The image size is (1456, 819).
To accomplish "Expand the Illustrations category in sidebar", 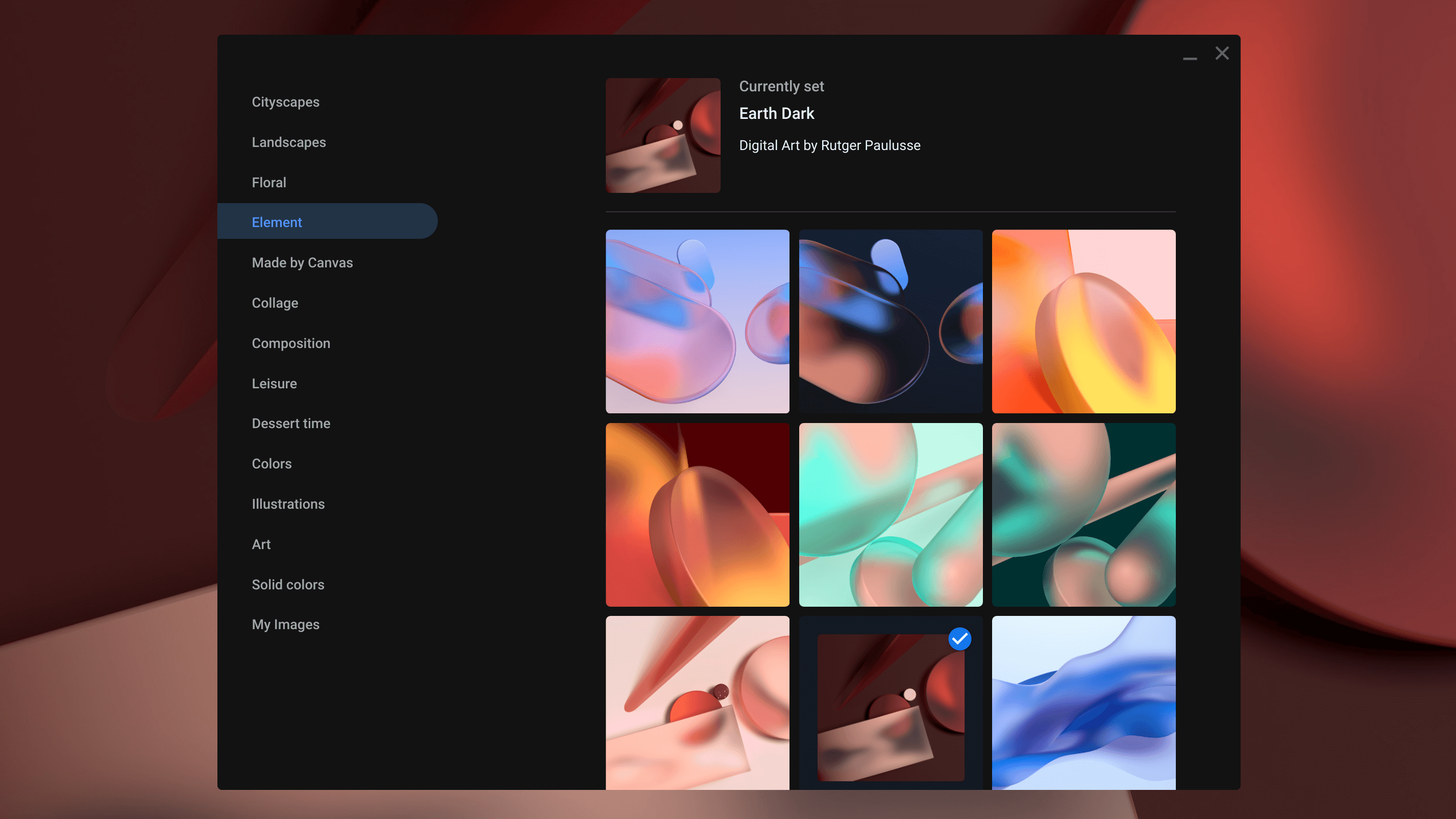I will [x=288, y=504].
